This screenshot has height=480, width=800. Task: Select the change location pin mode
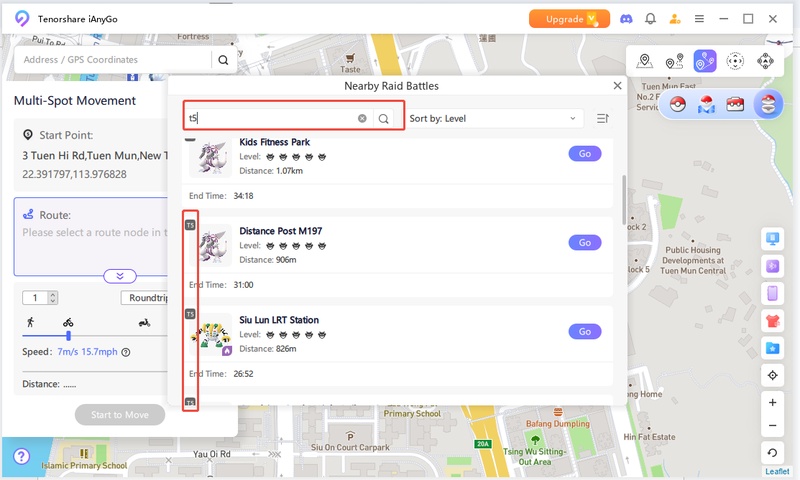click(x=644, y=61)
